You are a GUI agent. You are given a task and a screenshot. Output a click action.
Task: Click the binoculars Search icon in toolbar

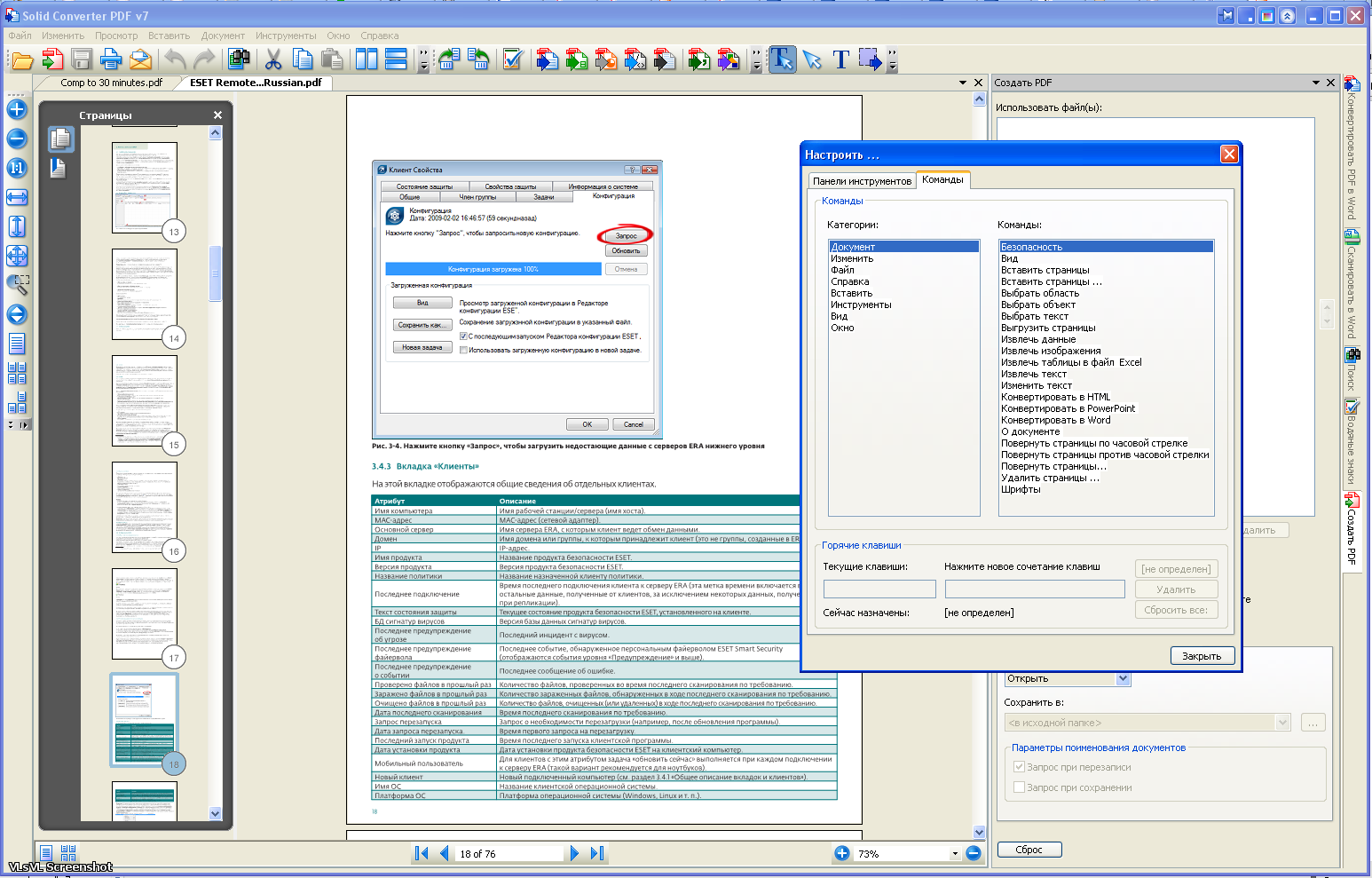pos(238,59)
